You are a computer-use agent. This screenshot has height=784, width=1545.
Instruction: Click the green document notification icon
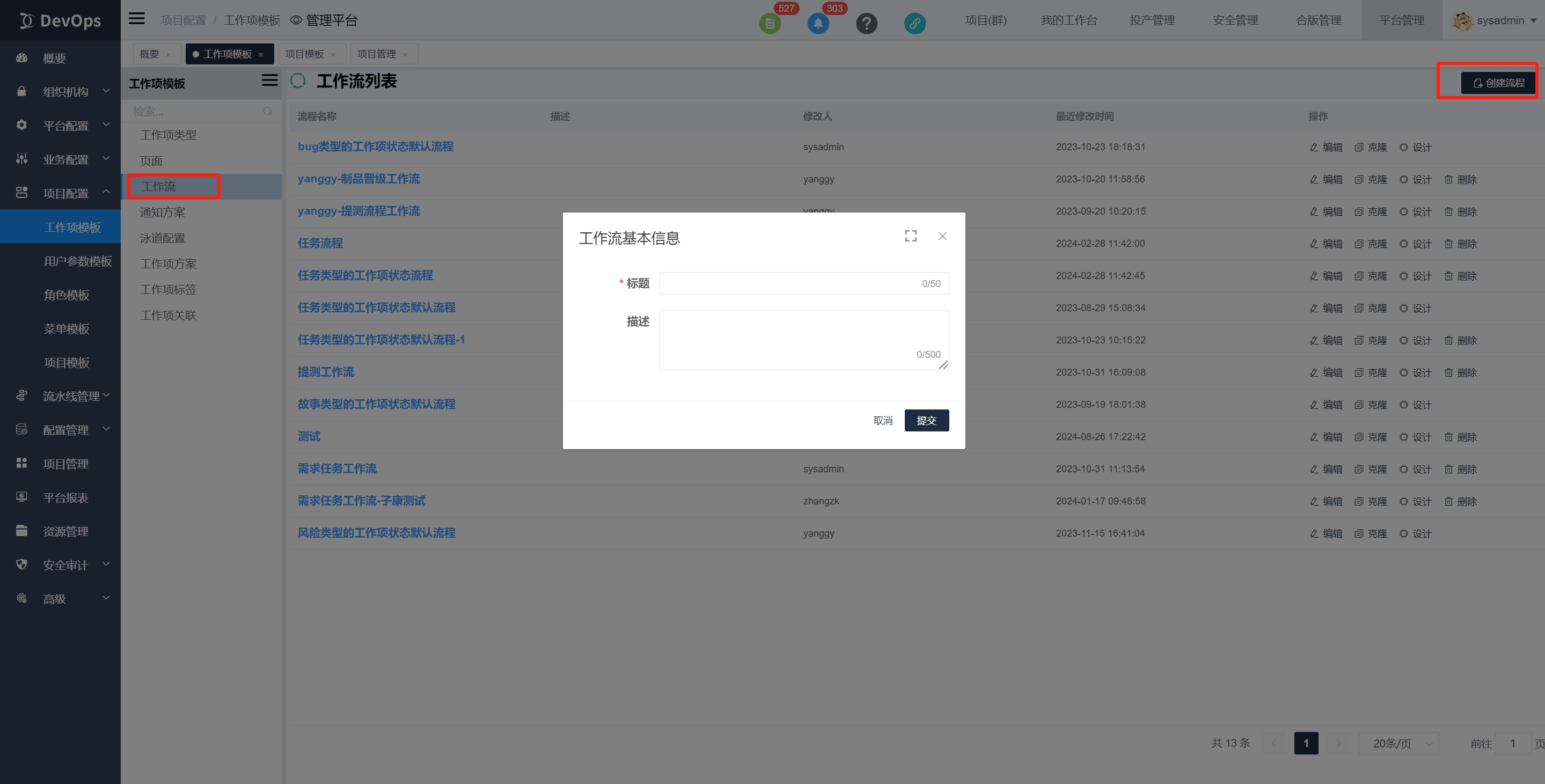770,24
